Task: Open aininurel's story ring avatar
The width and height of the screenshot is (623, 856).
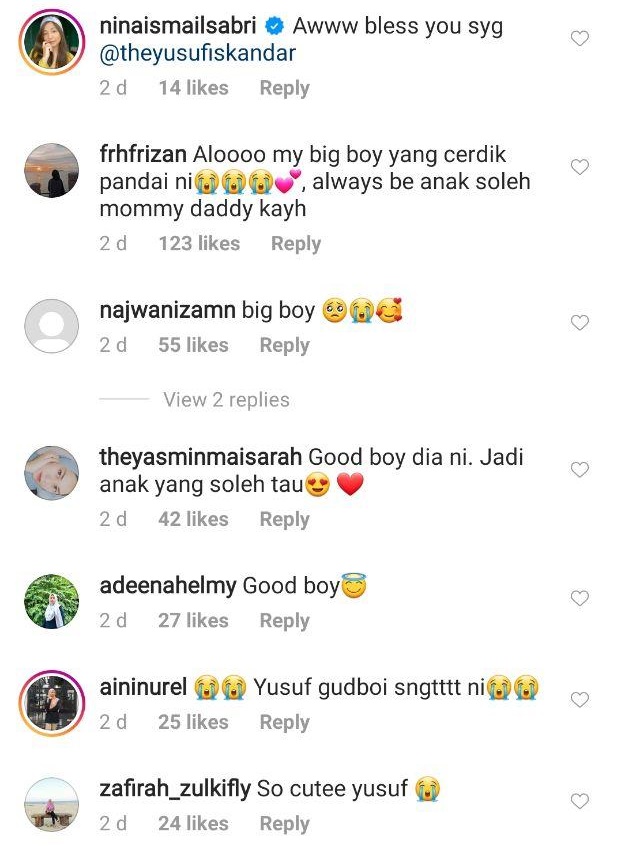Action: click(x=52, y=703)
